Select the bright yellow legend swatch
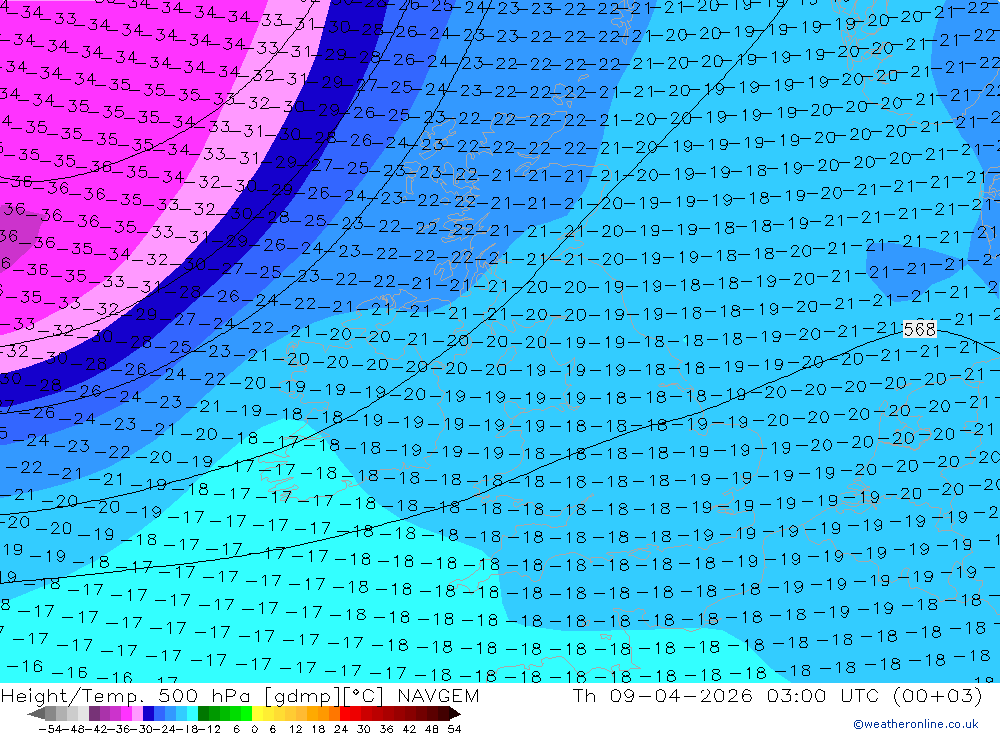 (x=257, y=713)
